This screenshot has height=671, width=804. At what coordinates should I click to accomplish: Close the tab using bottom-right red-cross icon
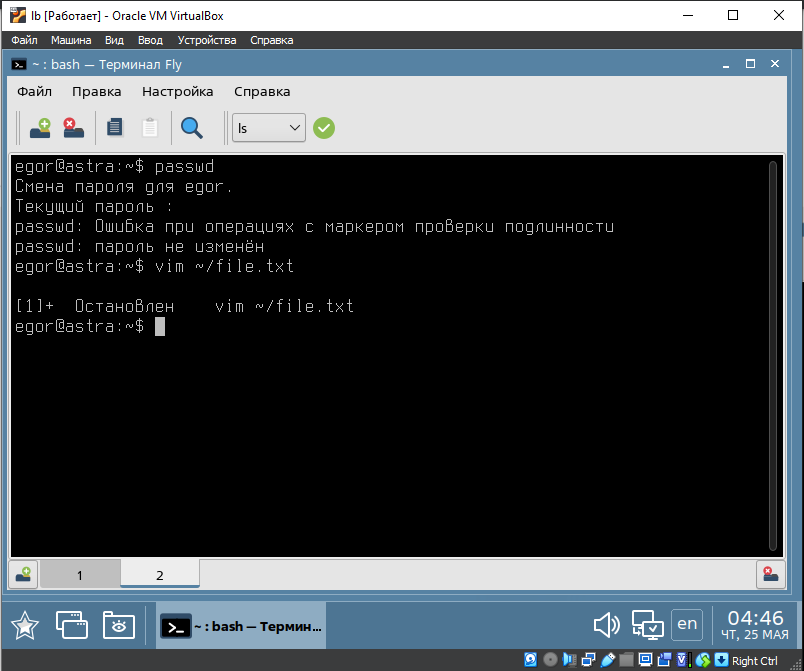[771, 574]
